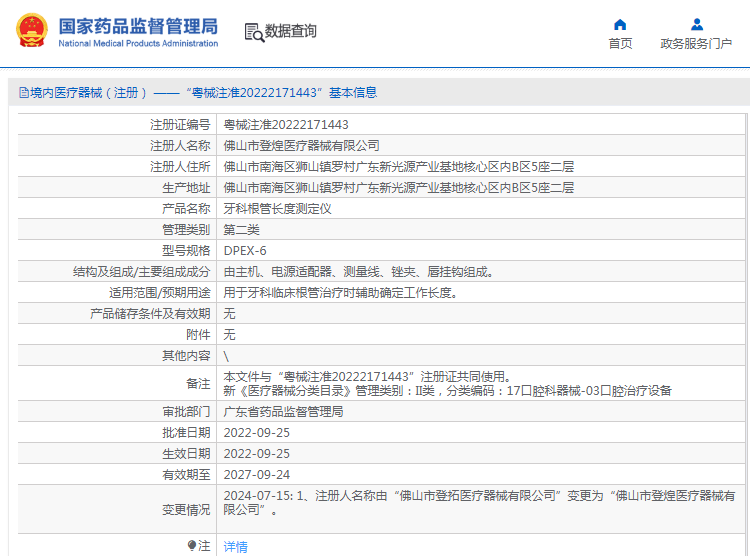Click intended use text 用于牙科临床根管治疗

click(x=341, y=293)
